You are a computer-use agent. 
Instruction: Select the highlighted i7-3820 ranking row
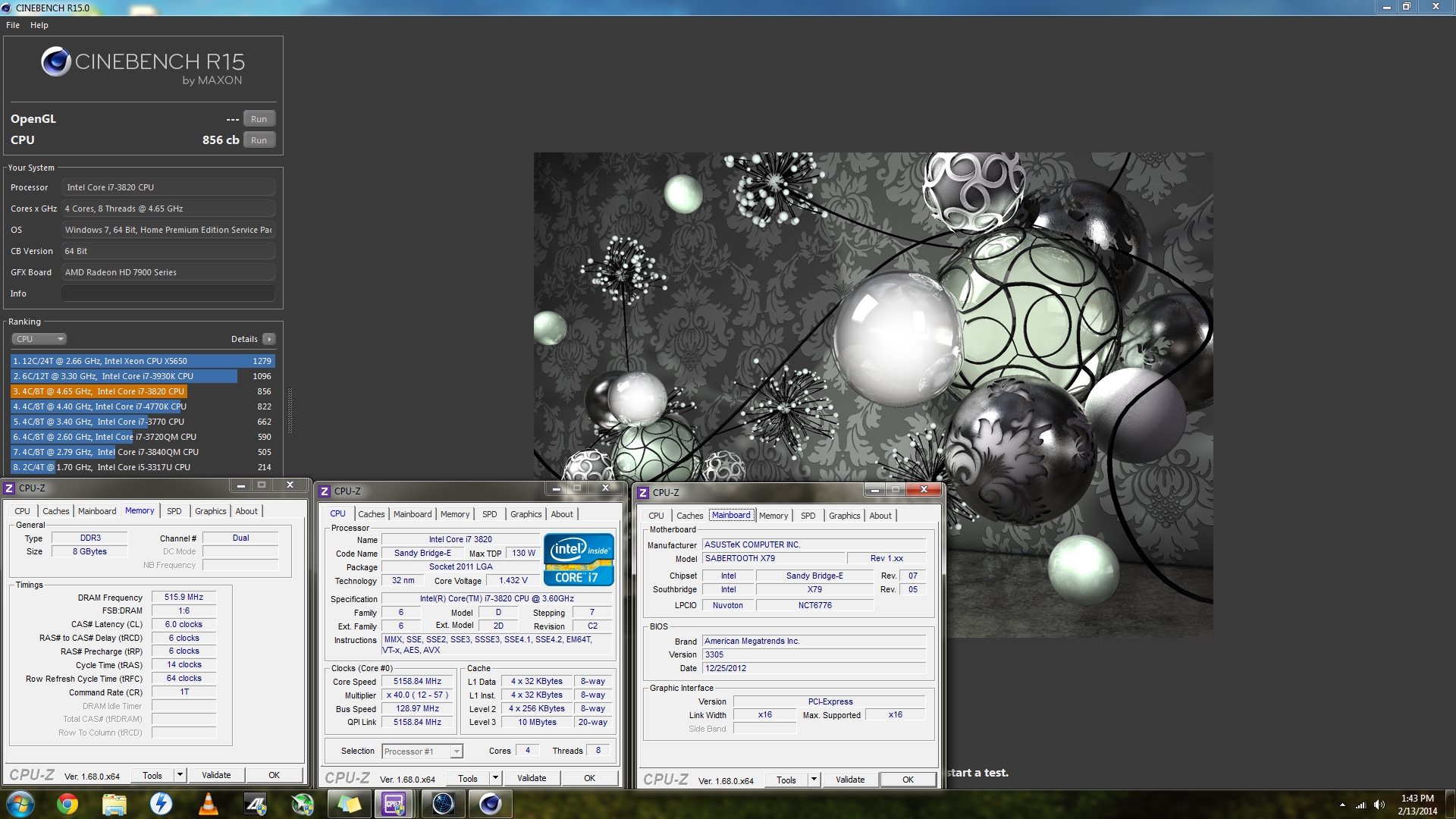coord(143,391)
